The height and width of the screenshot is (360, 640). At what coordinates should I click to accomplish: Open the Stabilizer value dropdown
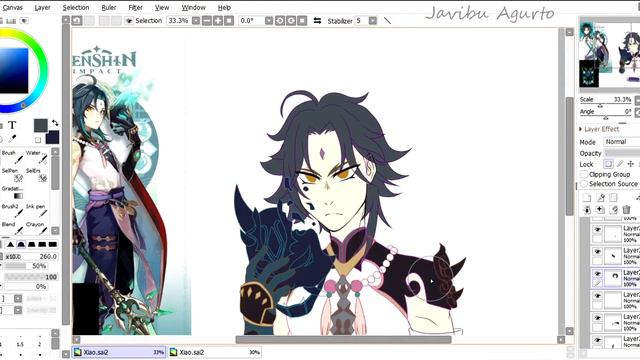point(373,20)
